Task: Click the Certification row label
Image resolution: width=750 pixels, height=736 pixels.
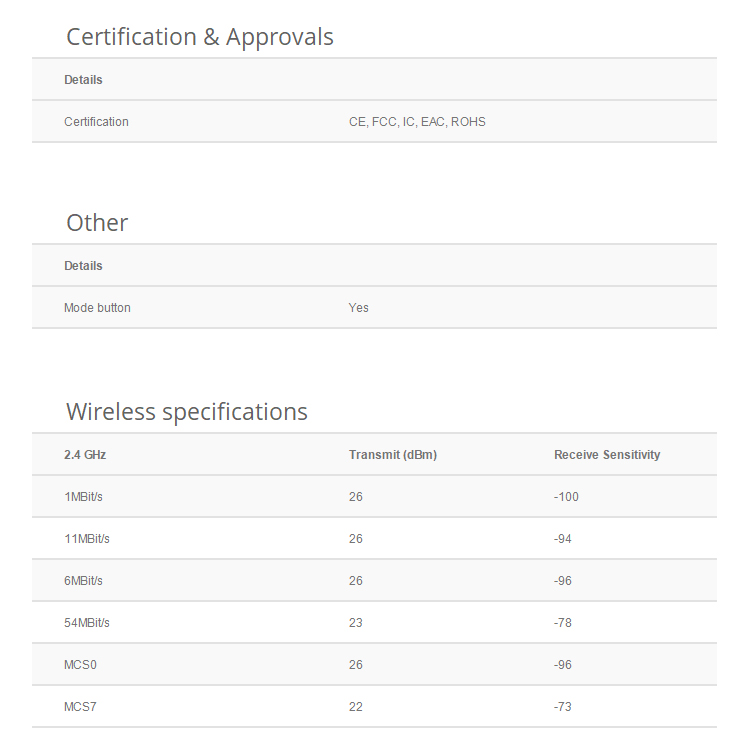Action: pyautogui.click(x=96, y=122)
